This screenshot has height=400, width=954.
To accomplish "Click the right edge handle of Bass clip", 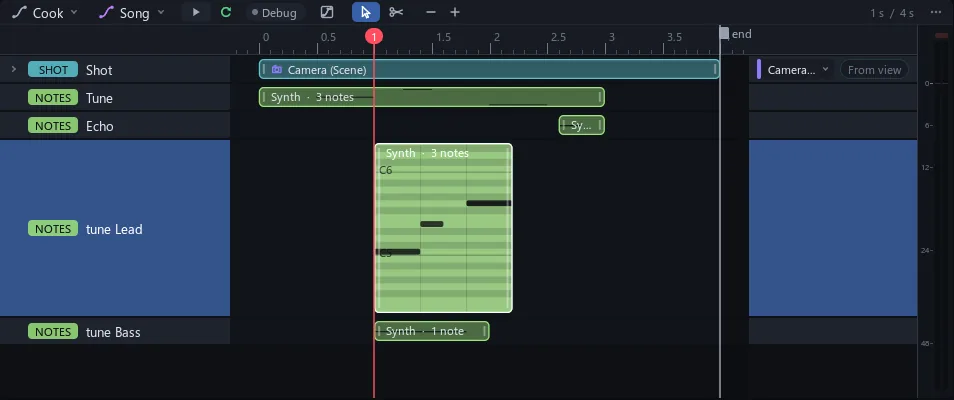I will tap(484, 331).
